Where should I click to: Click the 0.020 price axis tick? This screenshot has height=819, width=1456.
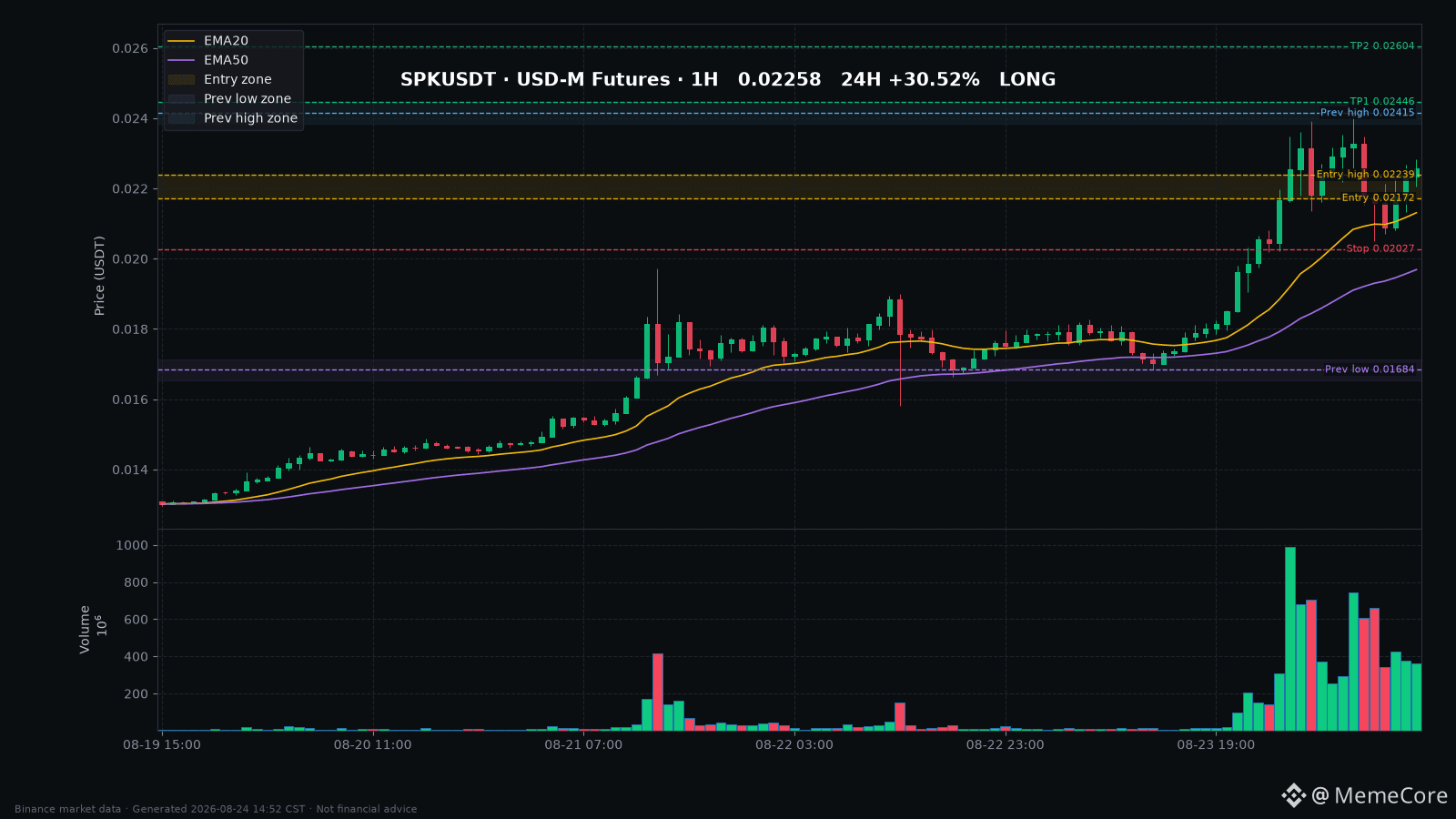[x=130, y=259]
